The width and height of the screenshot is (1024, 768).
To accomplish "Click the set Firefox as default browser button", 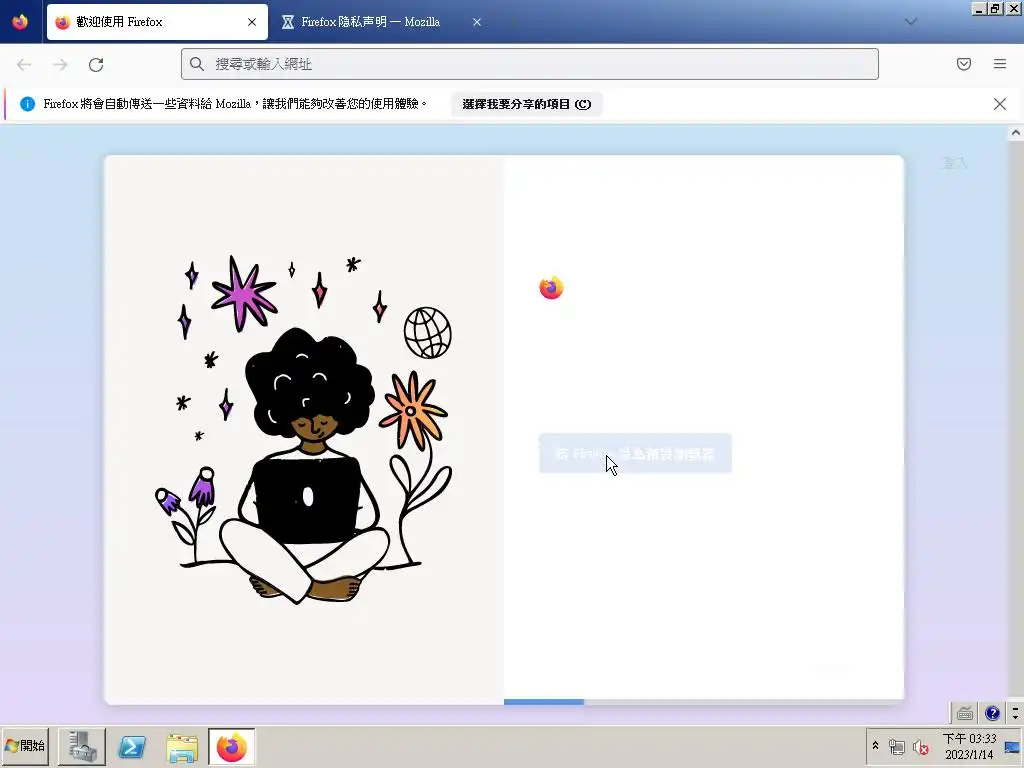I will [635, 453].
